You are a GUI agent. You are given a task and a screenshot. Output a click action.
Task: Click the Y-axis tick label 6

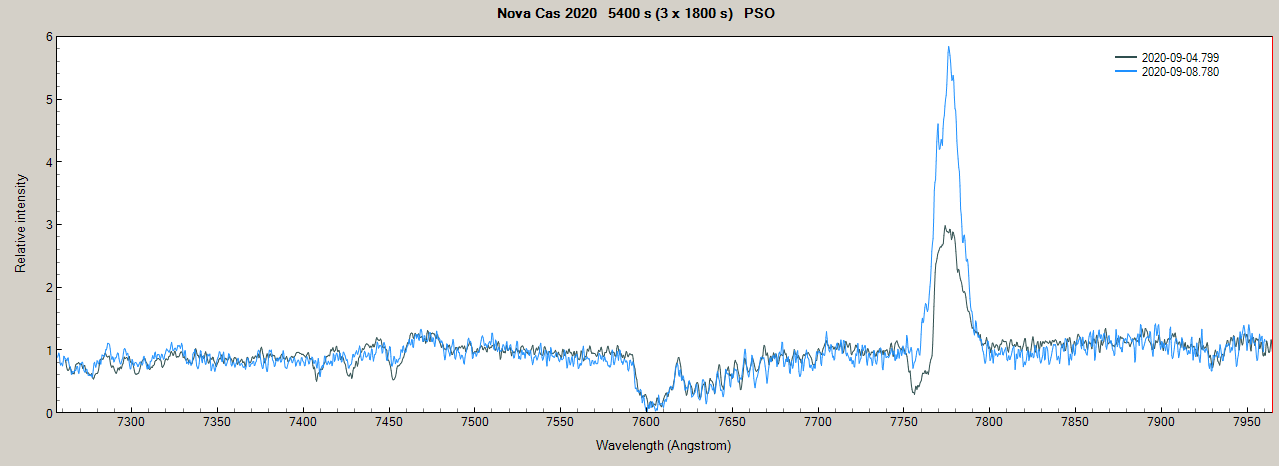coord(47,37)
